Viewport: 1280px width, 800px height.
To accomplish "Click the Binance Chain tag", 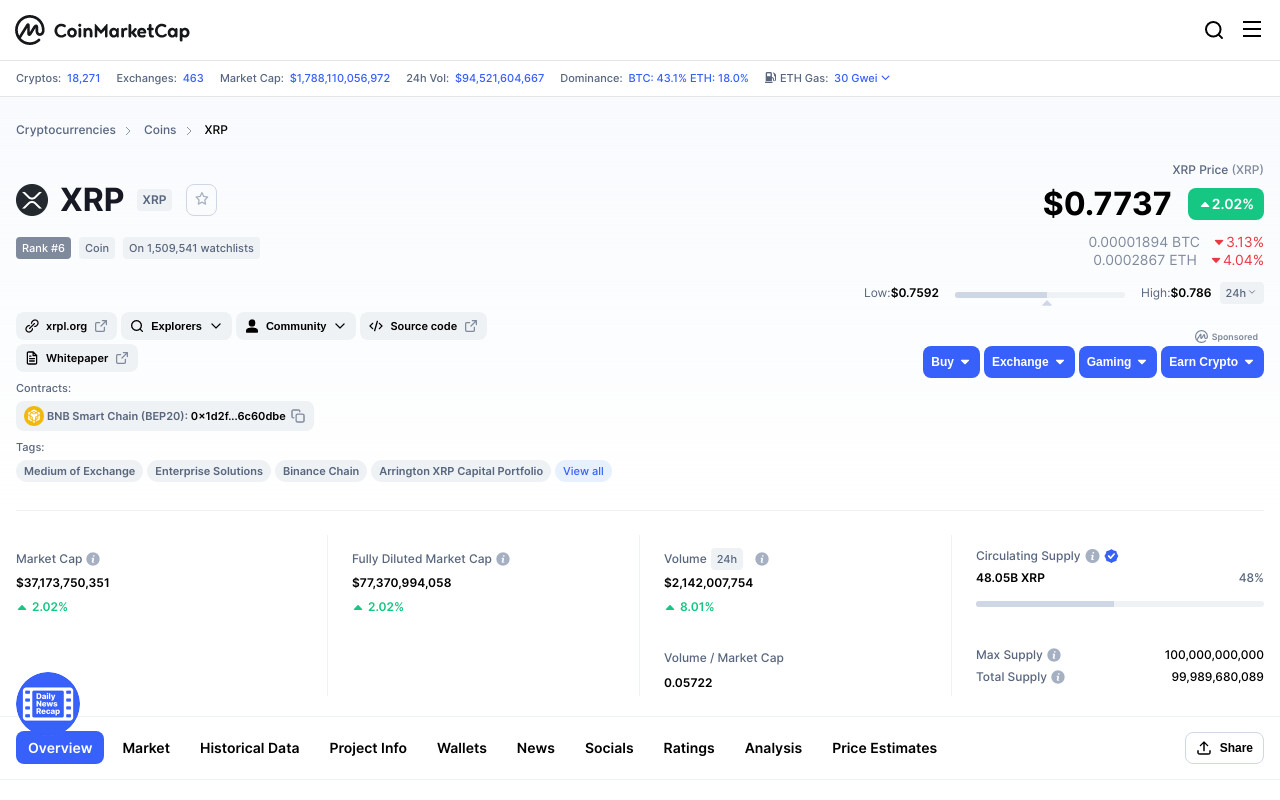I will pos(321,471).
